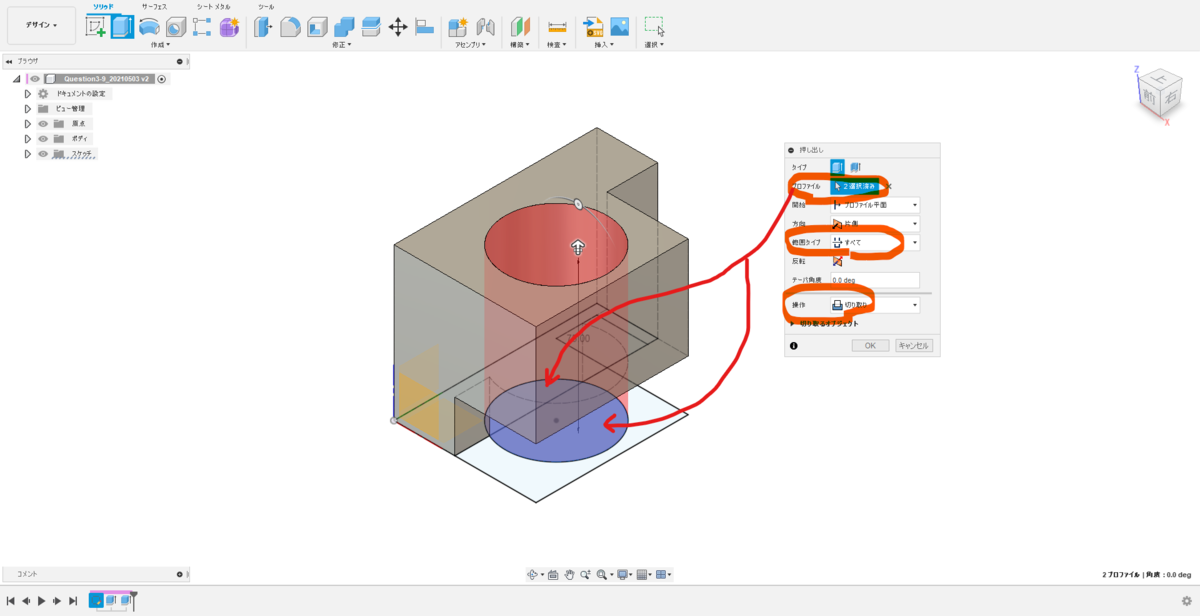Select the Fillet tool

[x=290, y=27]
